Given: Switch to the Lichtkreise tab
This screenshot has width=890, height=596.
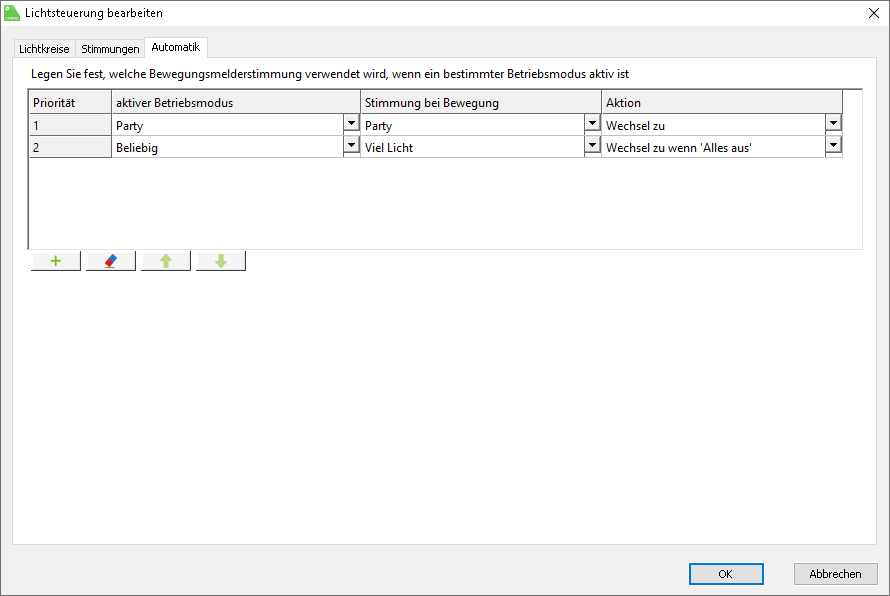Looking at the screenshot, I should coord(44,49).
